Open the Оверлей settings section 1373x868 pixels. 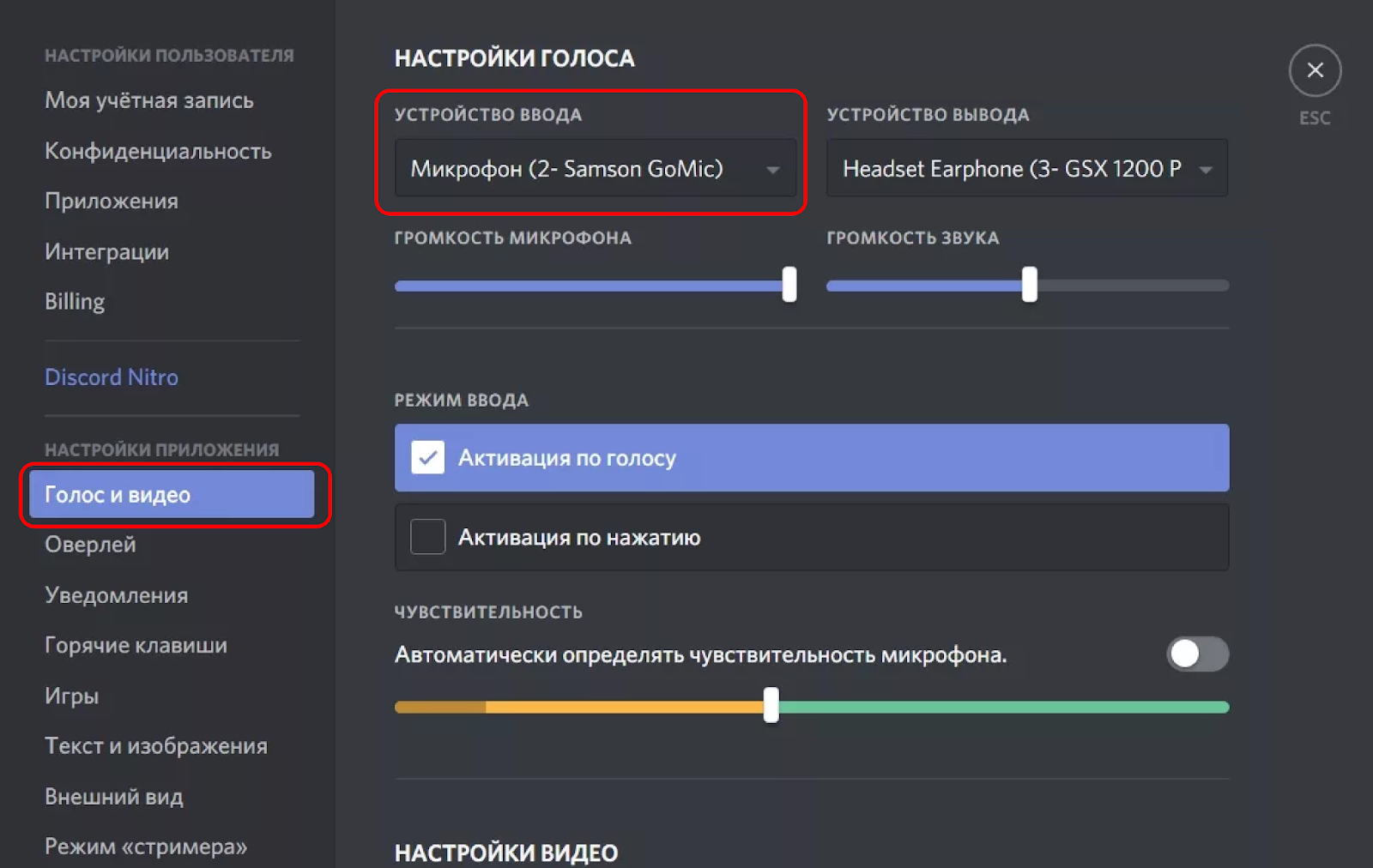[89, 544]
